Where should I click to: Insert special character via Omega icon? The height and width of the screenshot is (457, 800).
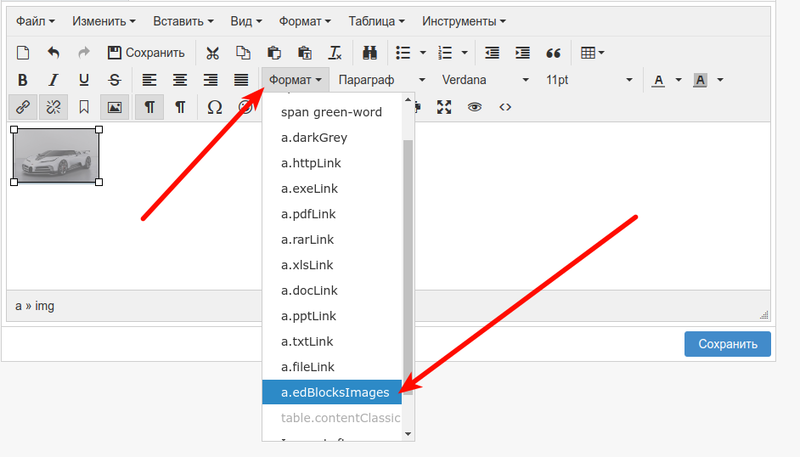click(215, 107)
